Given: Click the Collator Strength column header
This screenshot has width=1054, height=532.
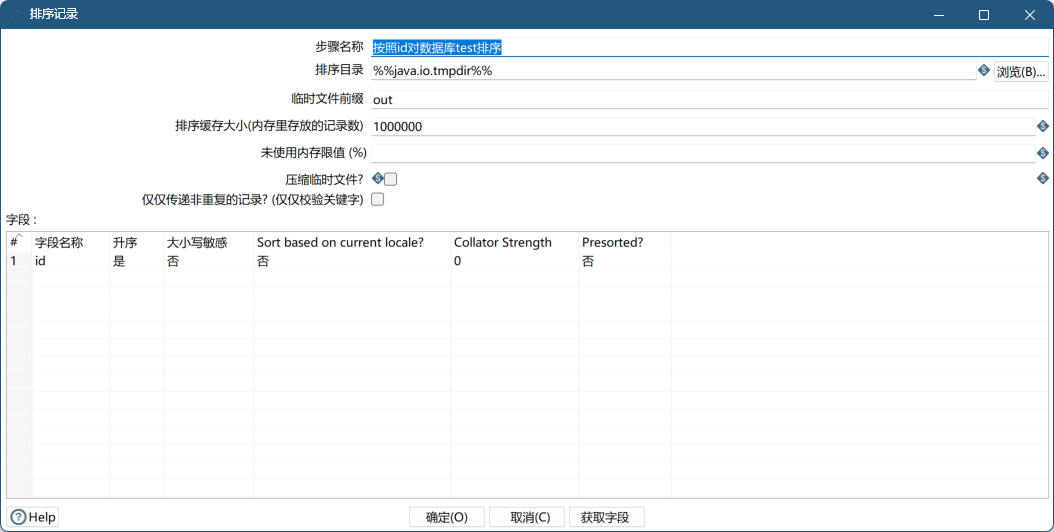Looking at the screenshot, I should (x=514, y=242).
